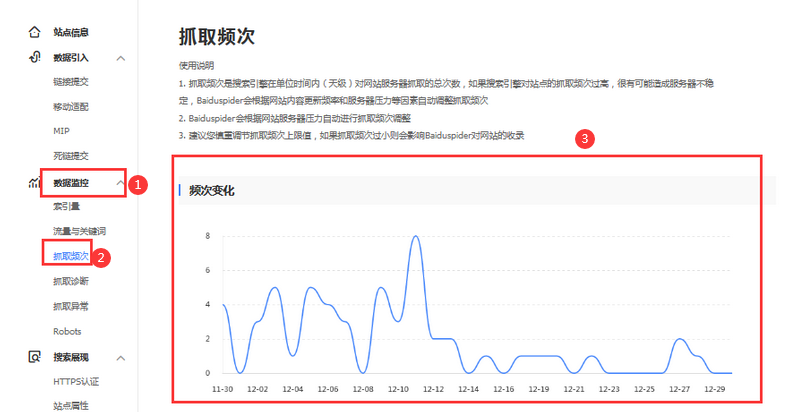Screen dimensions: 786x412
Task: Open 链接提交 in the sidebar
Action: click(x=71, y=81)
